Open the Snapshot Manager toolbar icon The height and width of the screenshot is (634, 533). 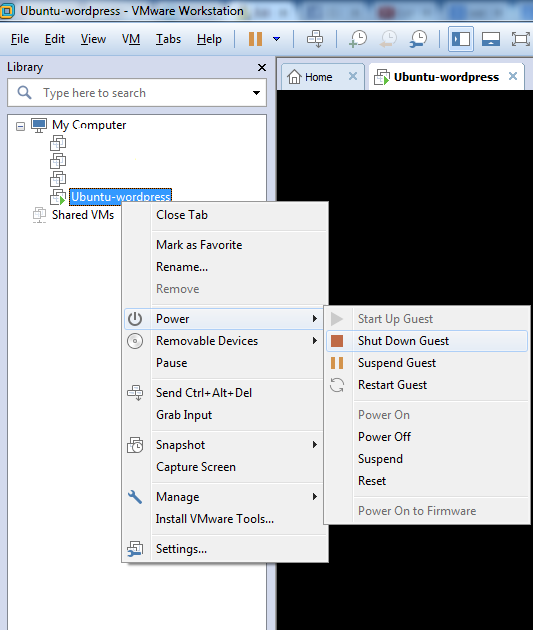pos(418,39)
